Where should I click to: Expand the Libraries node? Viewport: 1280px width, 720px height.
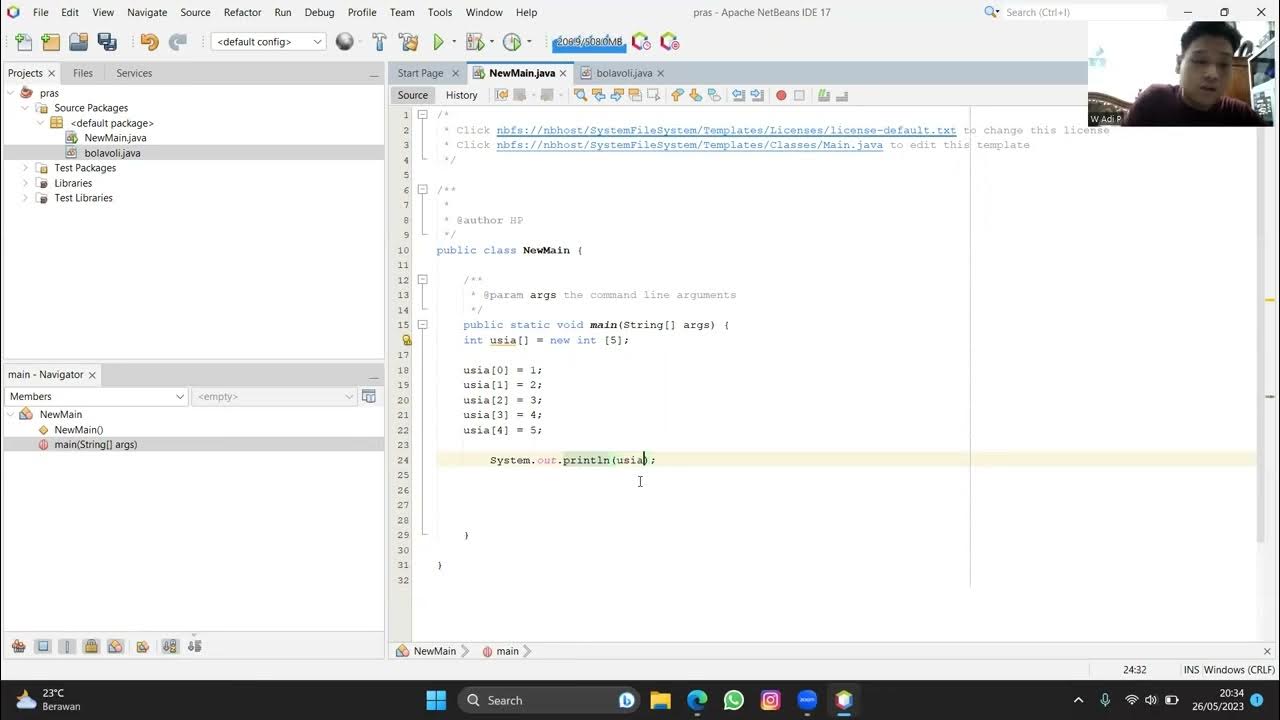click(26, 183)
